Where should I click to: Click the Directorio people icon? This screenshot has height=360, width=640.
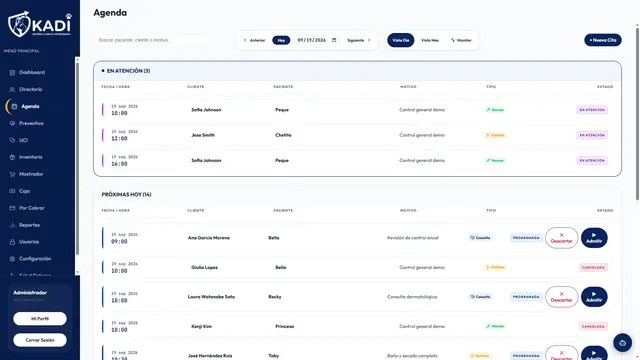point(12,89)
